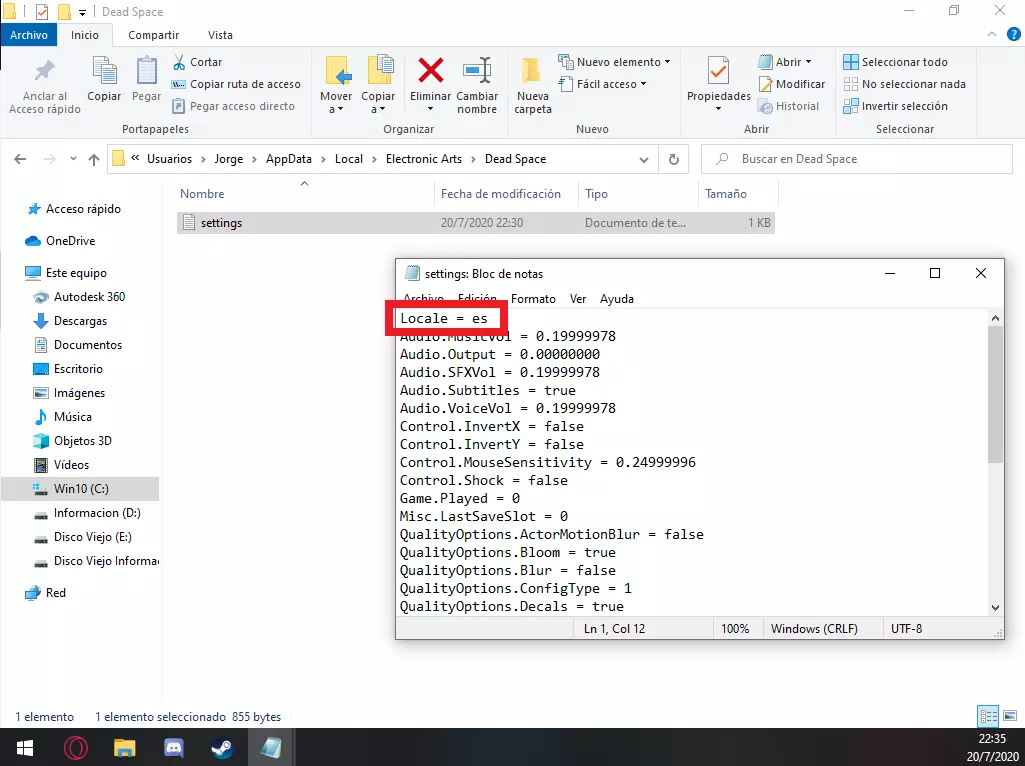Open recent locations dropdown arrow

pos(73,159)
